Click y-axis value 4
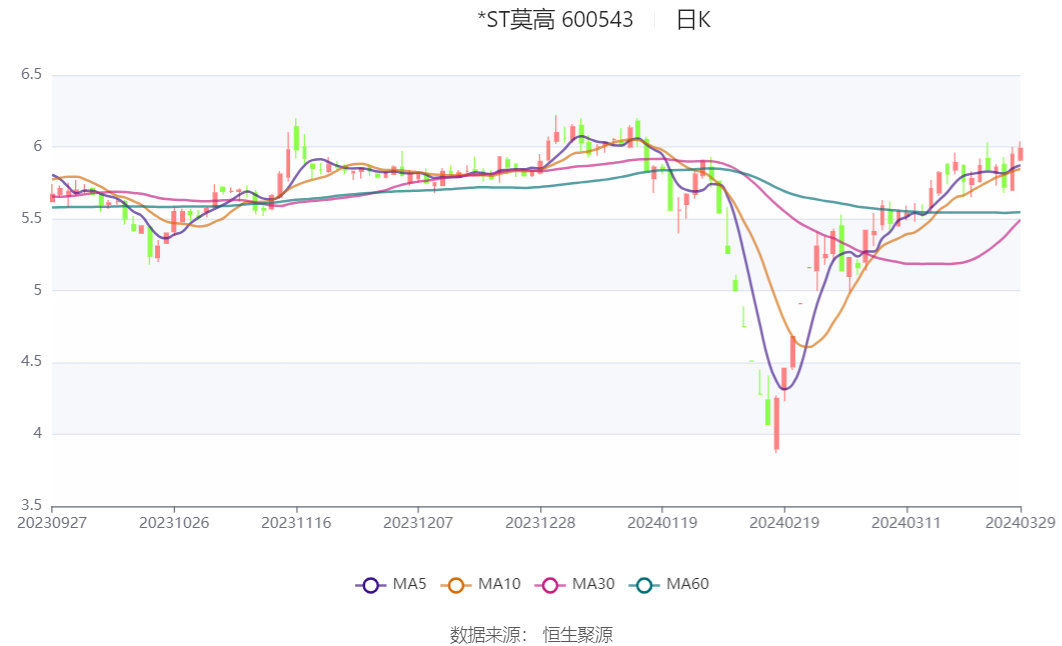Screen dimensions: 1062x646 click(x=38, y=433)
